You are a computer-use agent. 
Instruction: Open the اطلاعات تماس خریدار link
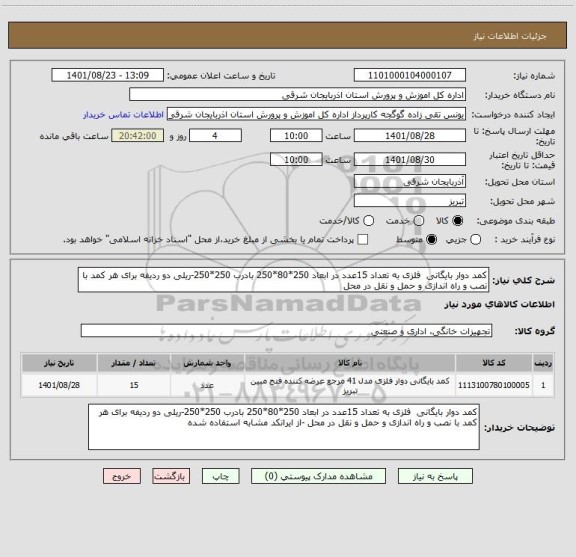tap(123, 115)
